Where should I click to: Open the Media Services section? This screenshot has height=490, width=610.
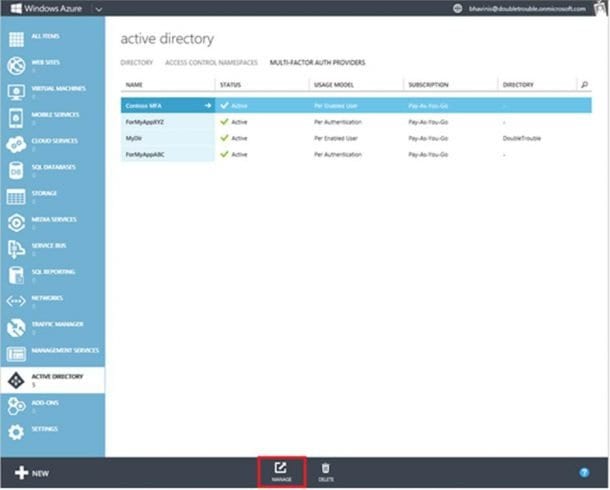click(17, 223)
